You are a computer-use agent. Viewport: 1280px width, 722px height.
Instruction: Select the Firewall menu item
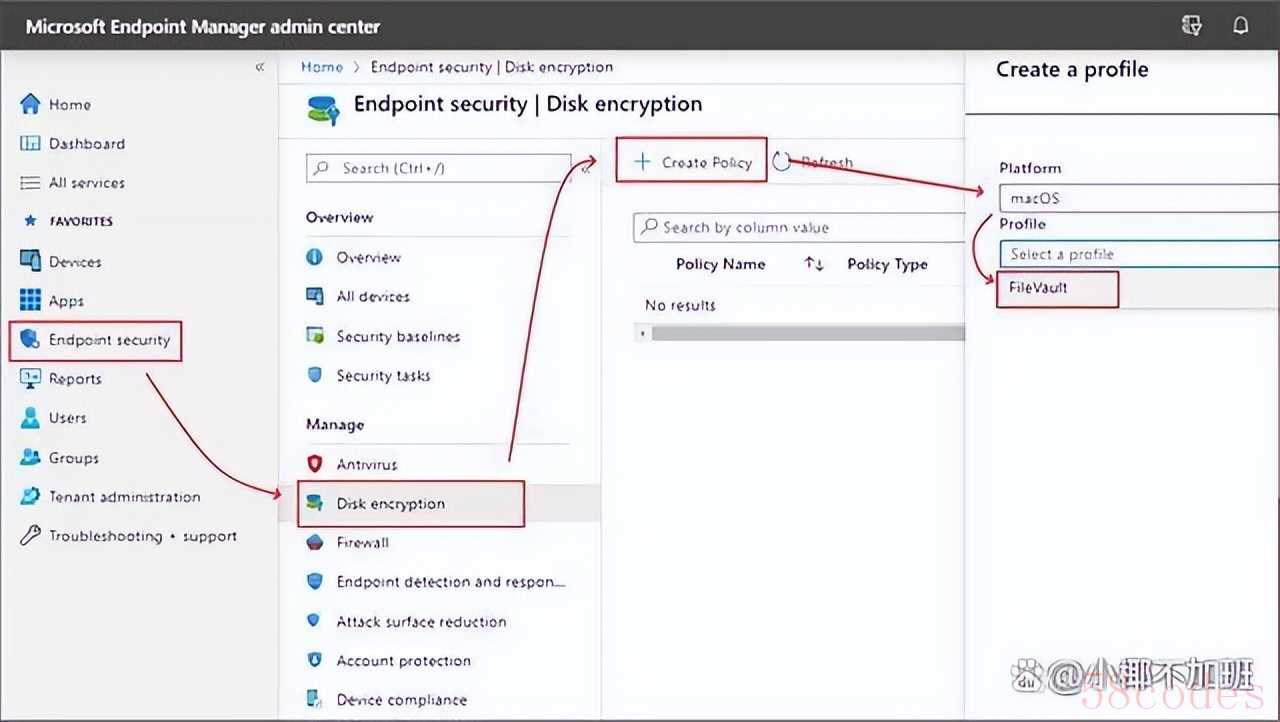pos(362,542)
